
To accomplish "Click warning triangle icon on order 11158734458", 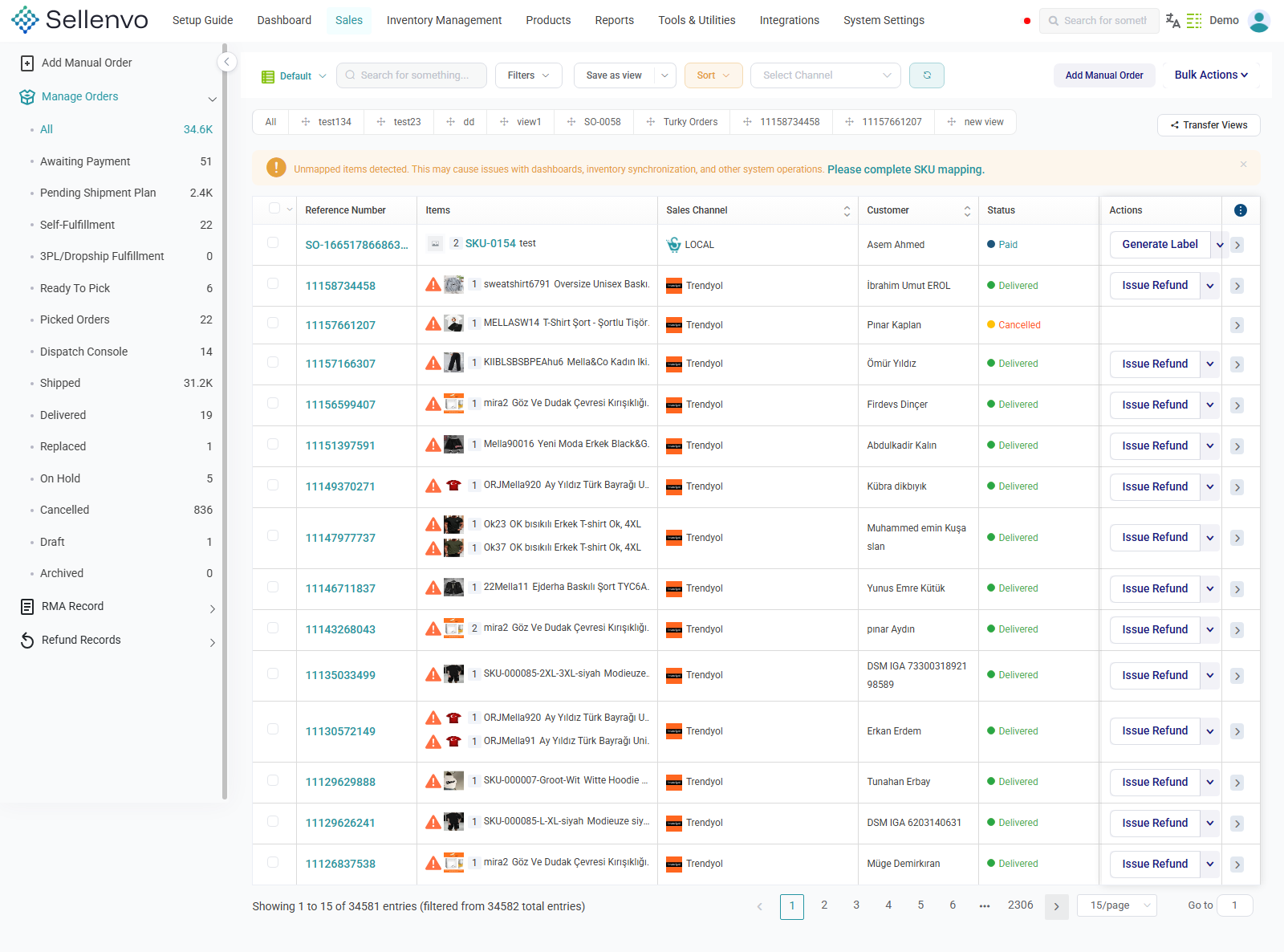I will [x=433, y=284].
